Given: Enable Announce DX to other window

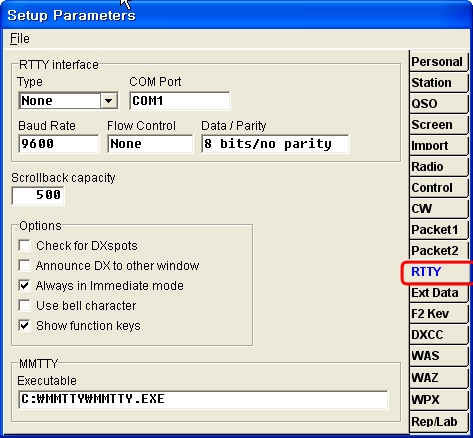Looking at the screenshot, I should (25, 266).
